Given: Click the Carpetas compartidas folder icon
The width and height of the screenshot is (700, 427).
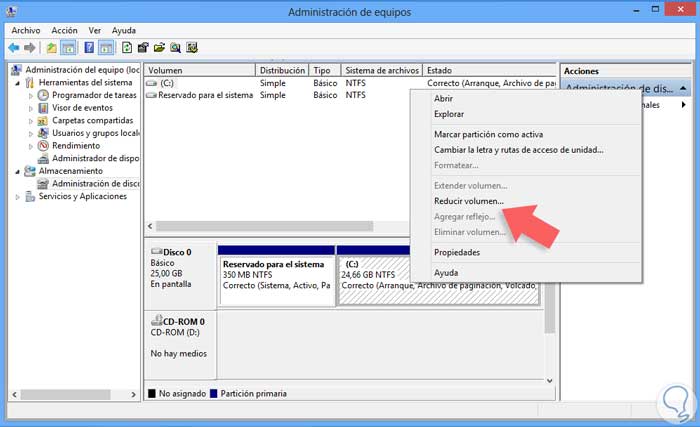Looking at the screenshot, I should (43, 121).
